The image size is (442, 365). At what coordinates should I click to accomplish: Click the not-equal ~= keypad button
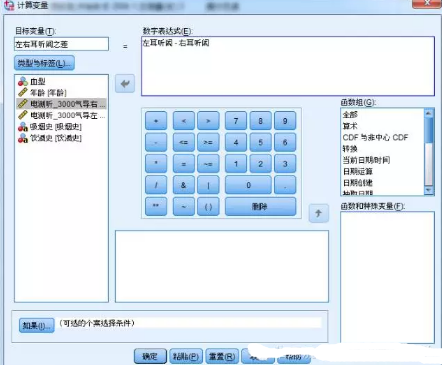pyautogui.click(x=208, y=164)
